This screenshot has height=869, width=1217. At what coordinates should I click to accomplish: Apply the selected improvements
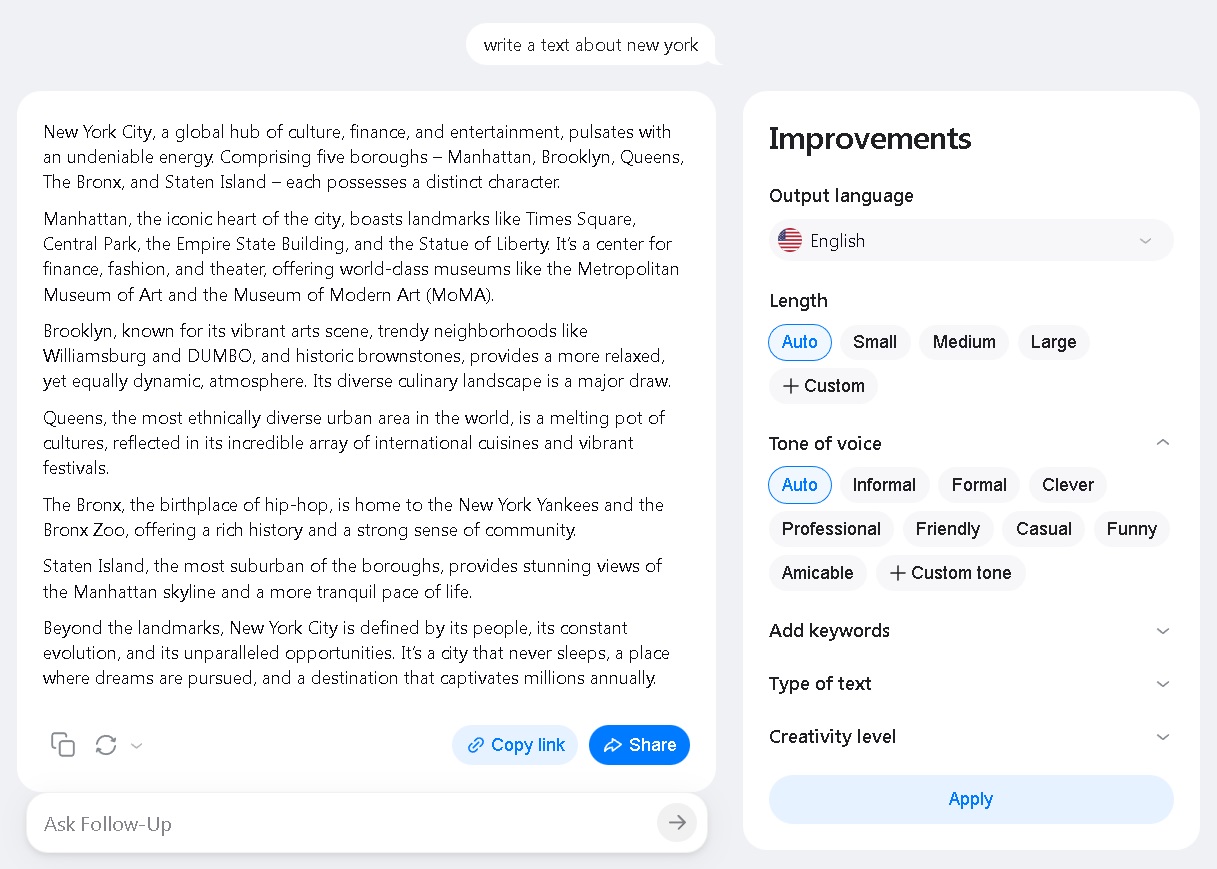pyautogui.click(x=971, y=799)
